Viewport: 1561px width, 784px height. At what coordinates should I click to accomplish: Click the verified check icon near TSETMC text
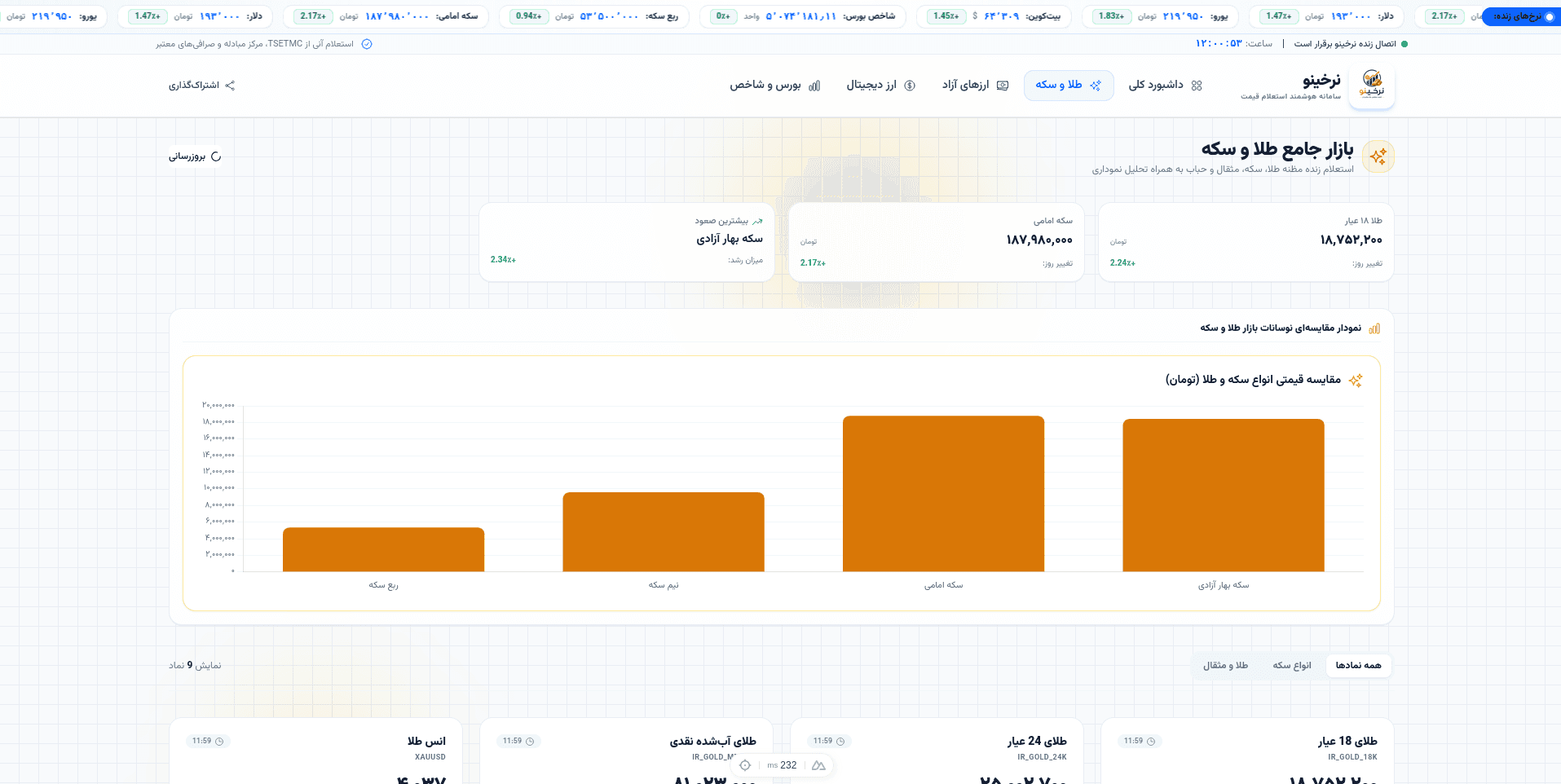tap(367, 44)
